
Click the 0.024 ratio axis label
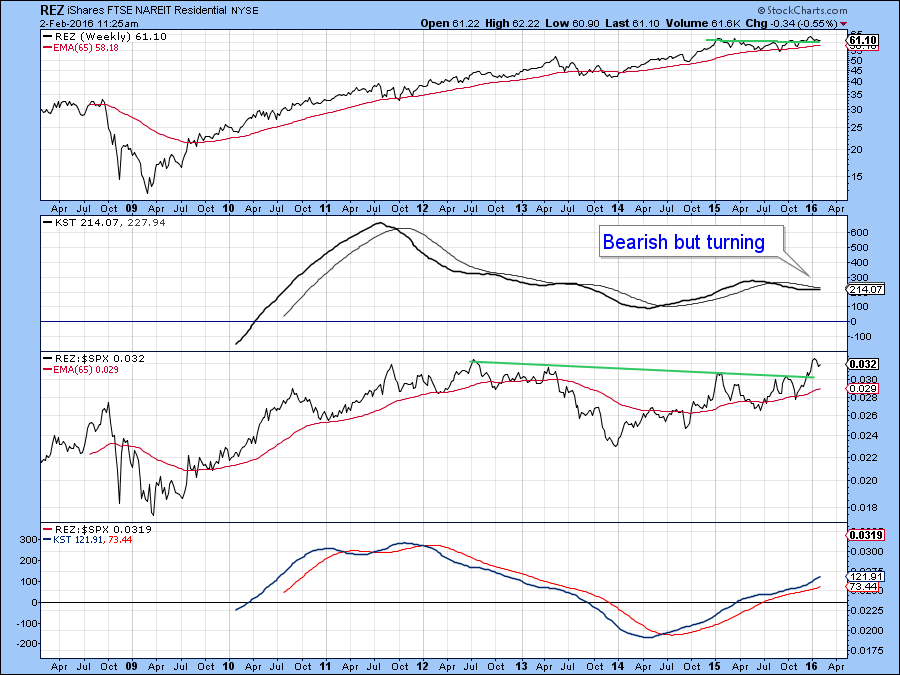tap(863, 436)
